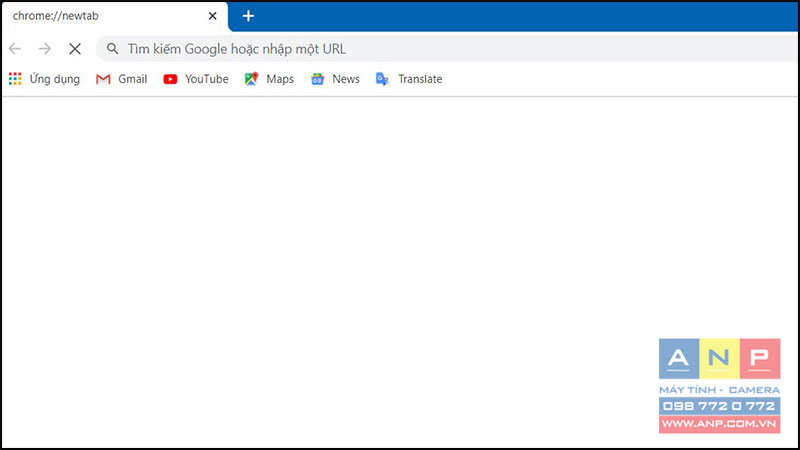Close the chrome://newtab tab

(212, 16)
